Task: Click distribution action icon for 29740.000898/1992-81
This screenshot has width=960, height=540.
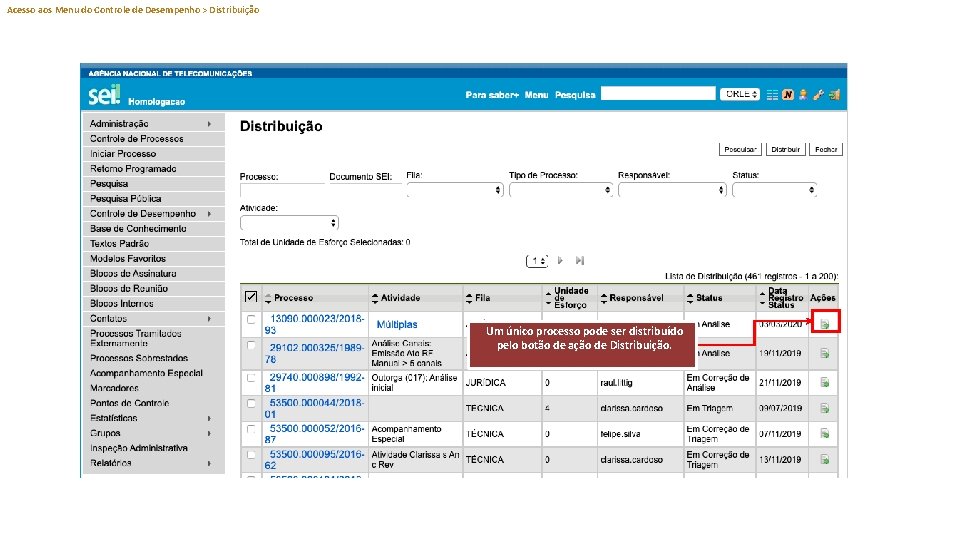Action: point(825,383)
